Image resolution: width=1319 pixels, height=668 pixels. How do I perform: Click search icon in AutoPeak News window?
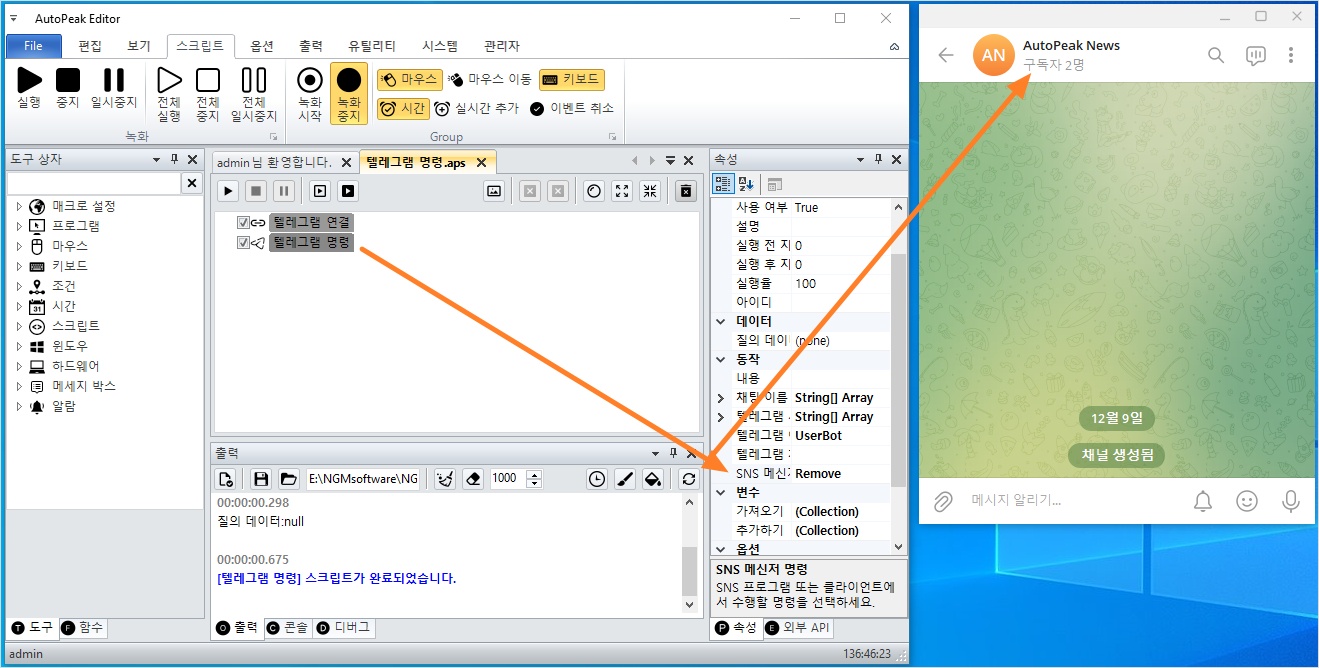click(x=1216, y=55)
